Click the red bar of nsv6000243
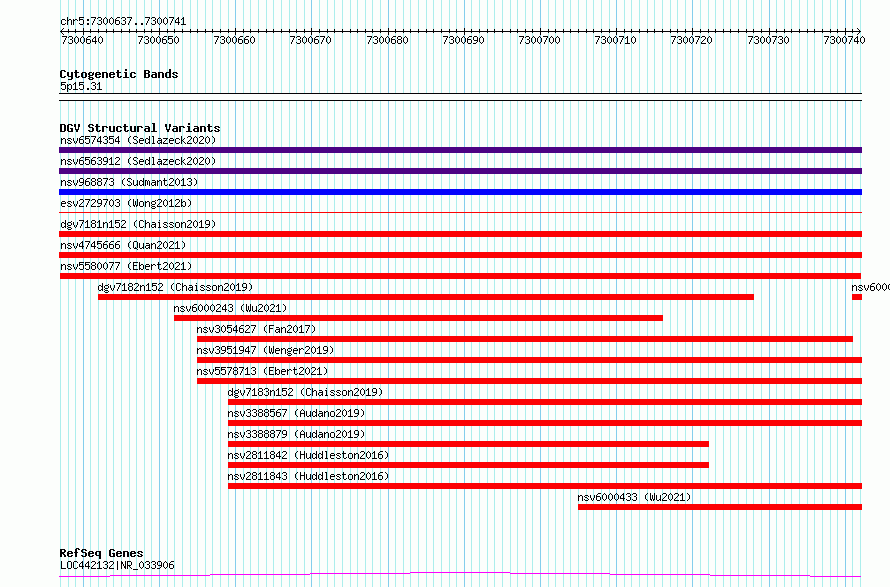Image resolution: width=890 pixels, height=587 pixels. click(418, 318)
